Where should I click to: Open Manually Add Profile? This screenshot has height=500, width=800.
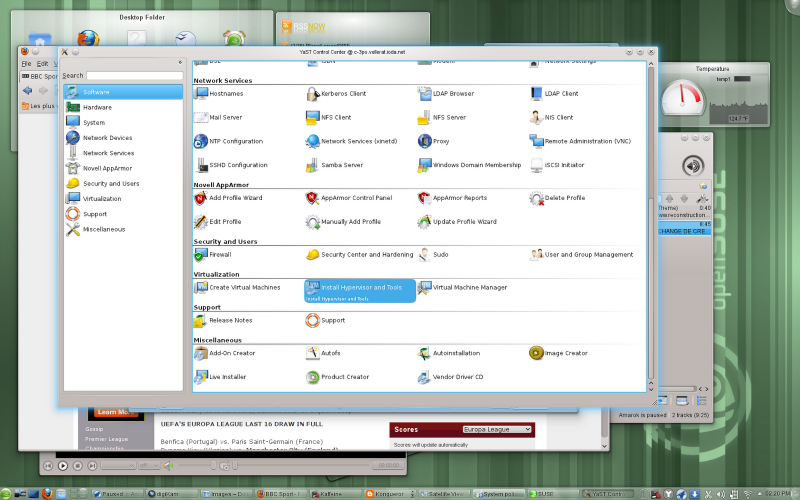click(343, 222)
